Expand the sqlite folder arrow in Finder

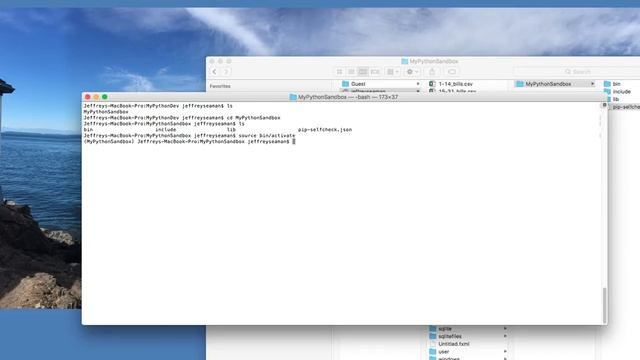[505, 329]
